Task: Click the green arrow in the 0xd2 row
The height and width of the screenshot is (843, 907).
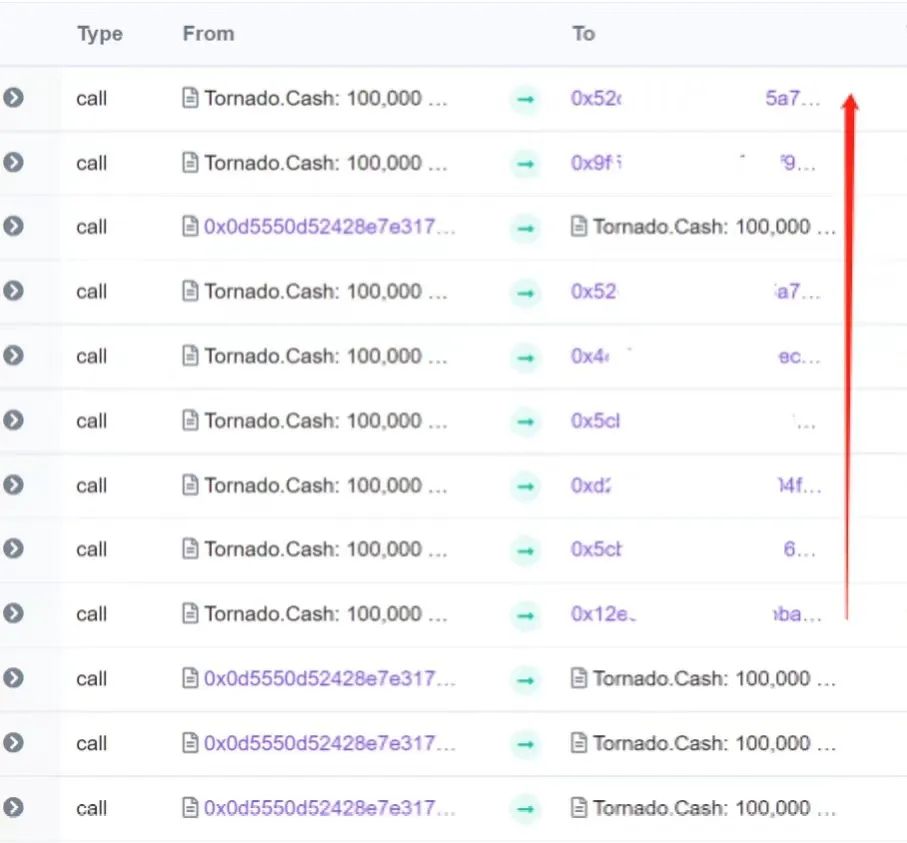Action: point(525,486)
